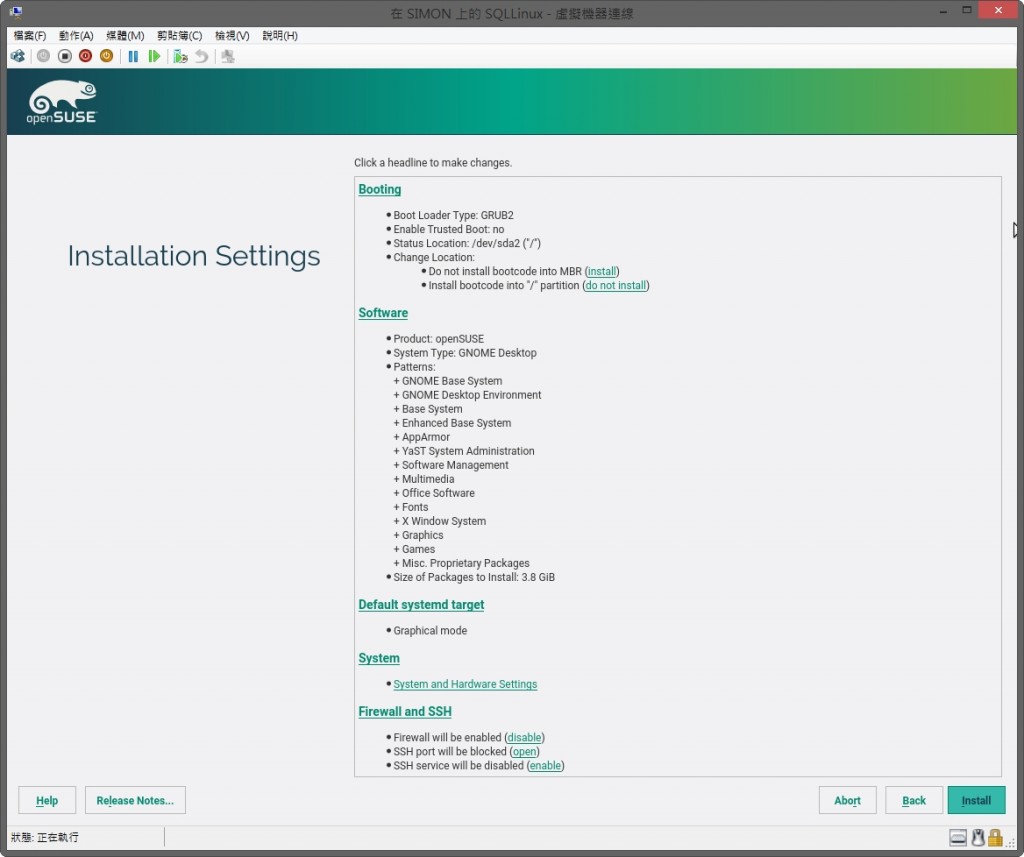
Task: Click '+ Graphics' pattern line
Action: (x=419, y=535)
